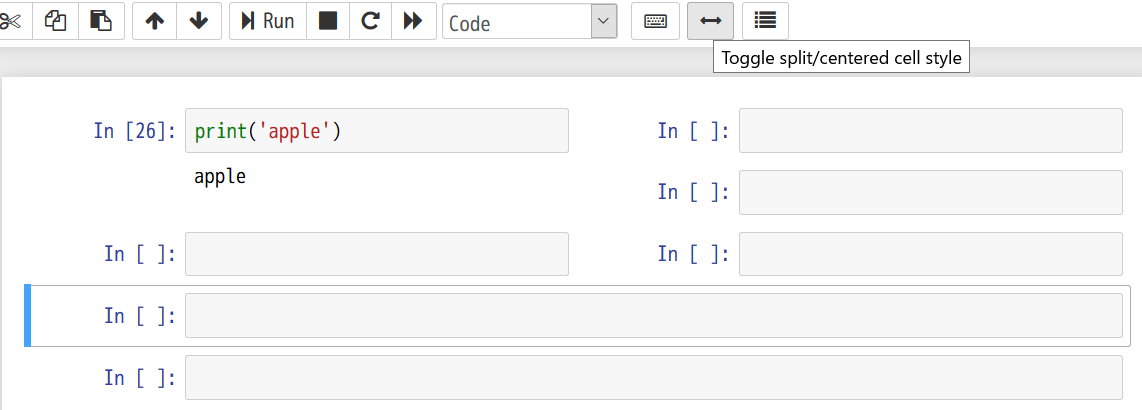Viewport: 1142px width, 410px height.
Task: Click the top-right empty code cell
Action: (x=930, y=131)
